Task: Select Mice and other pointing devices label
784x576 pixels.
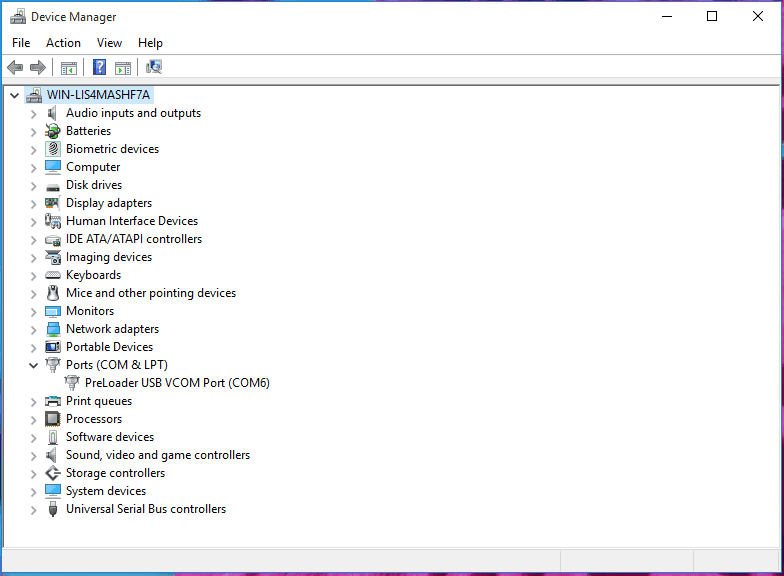Action: click(x=151, y=293)
